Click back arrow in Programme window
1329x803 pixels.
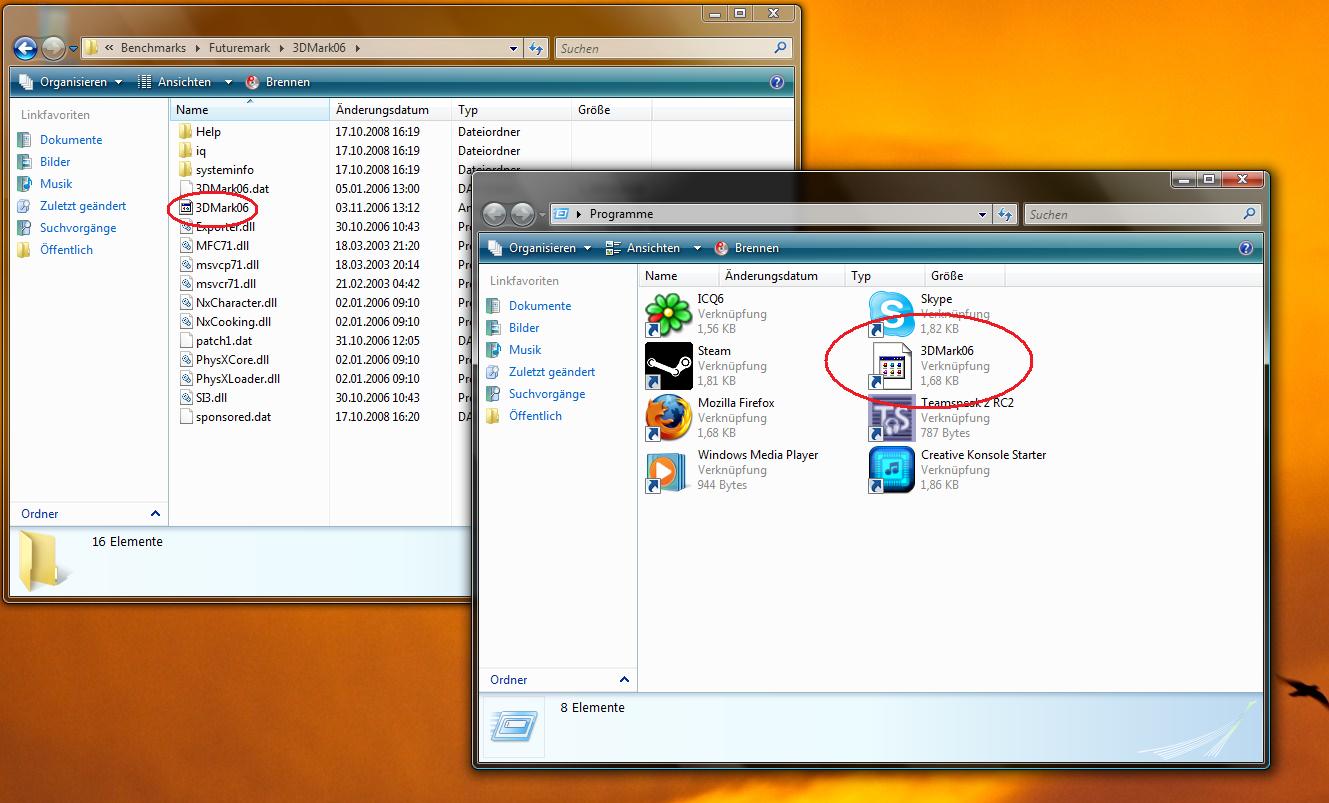coord(494,214)
